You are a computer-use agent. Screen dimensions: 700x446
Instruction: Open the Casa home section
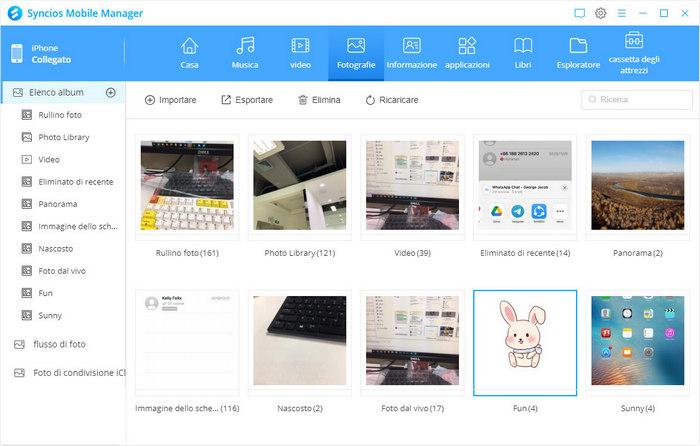[x=189, y=53]
